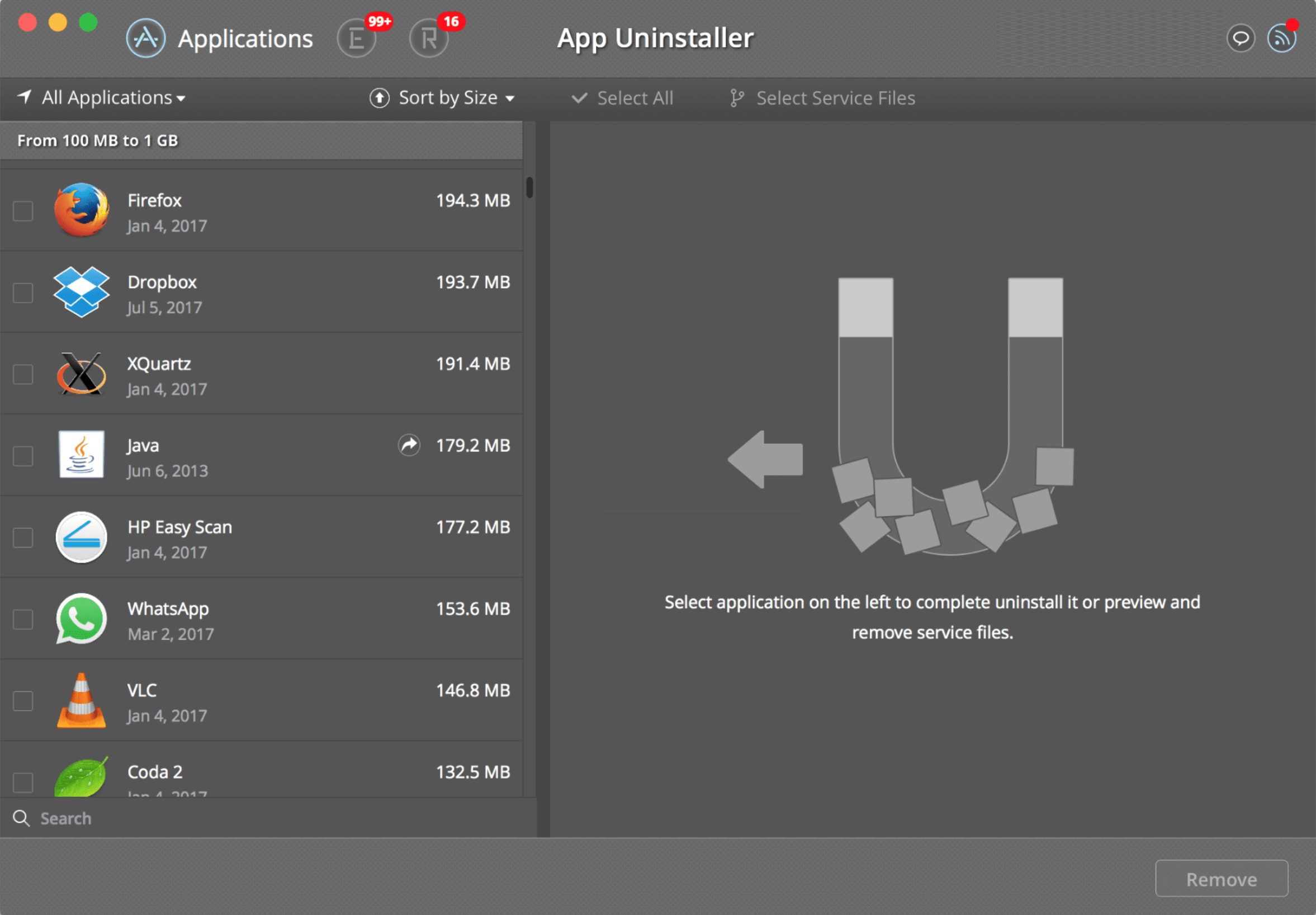Click the '179.2 MB' size value
This screenshot has height=915, width=1316.
tap(472, 445)
